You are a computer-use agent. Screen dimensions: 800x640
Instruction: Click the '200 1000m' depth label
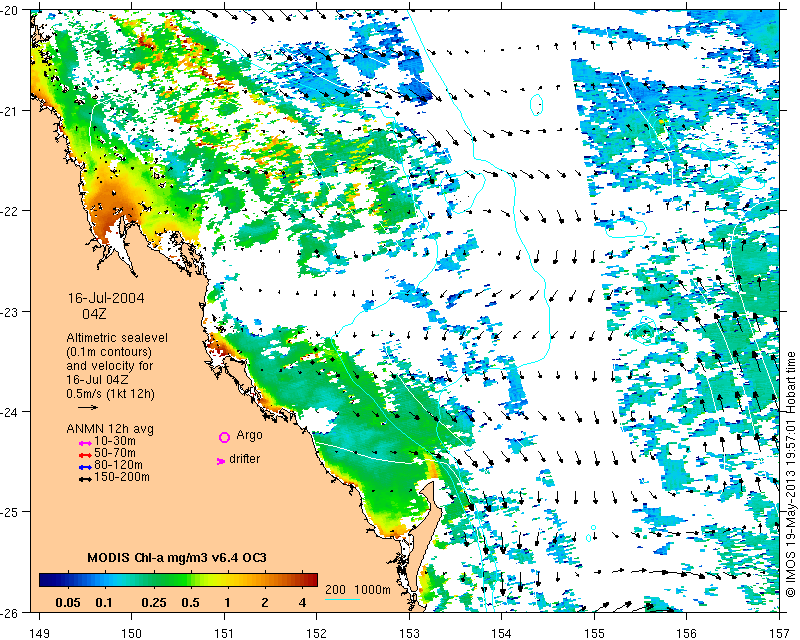click(358, 589)
